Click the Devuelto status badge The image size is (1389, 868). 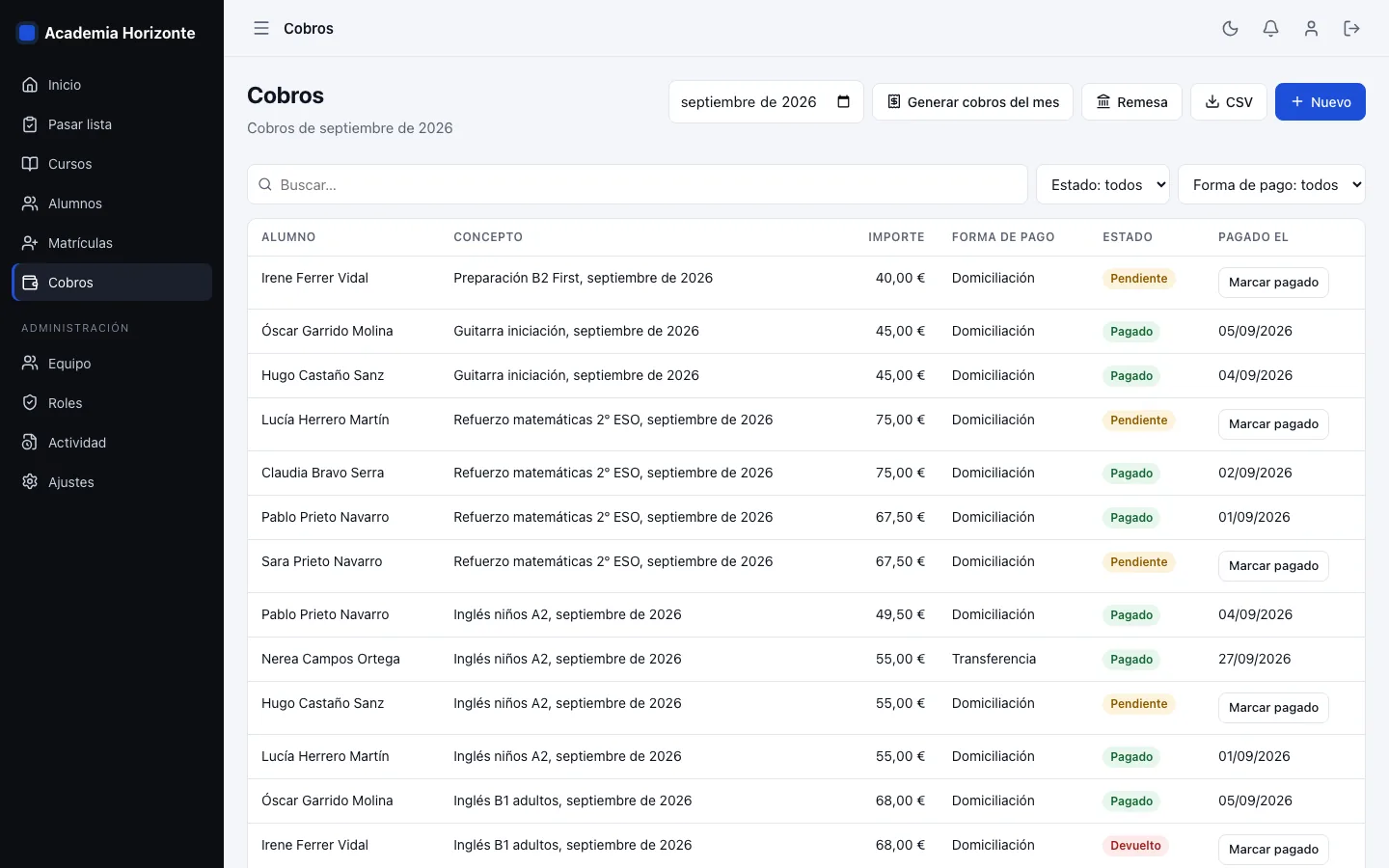click(1135, 846)
